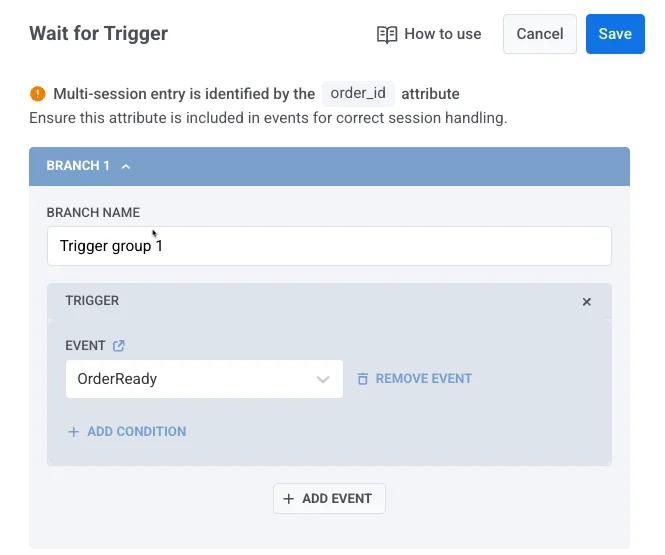
Task: Click the trash icon for Remove Event
Action: coord(363,379)
